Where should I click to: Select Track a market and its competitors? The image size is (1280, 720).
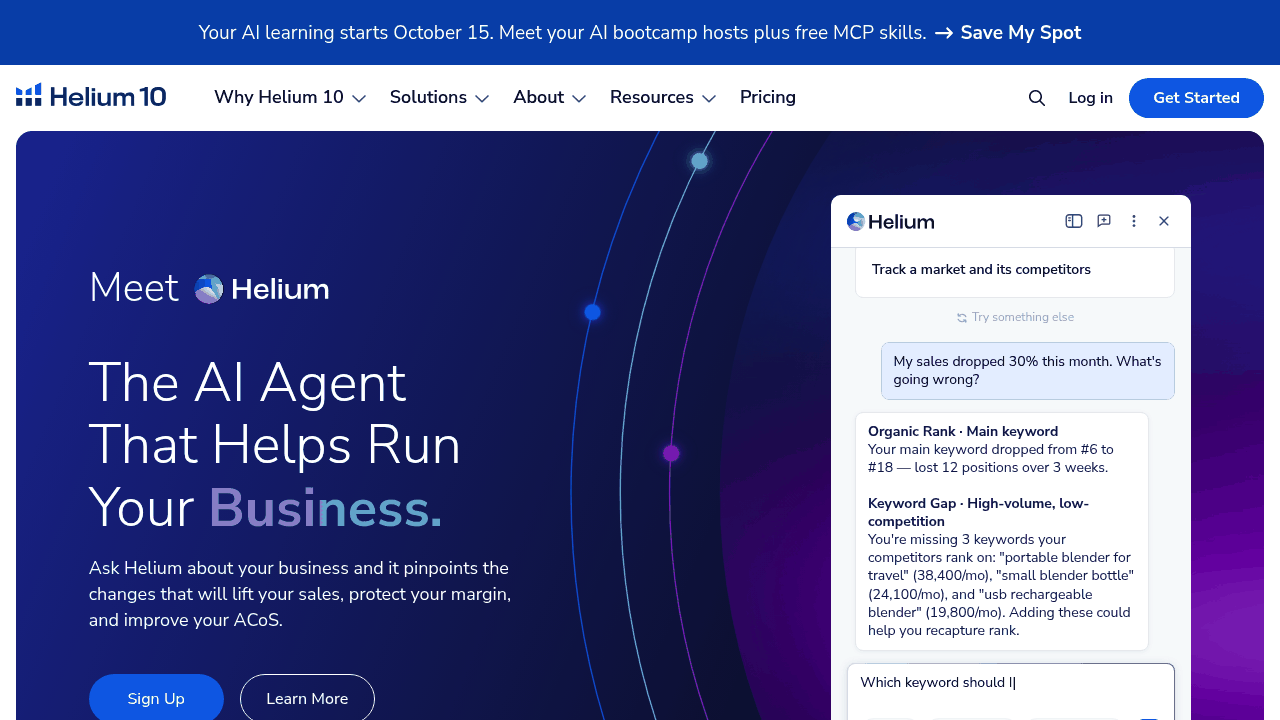tap(1015, 270)
